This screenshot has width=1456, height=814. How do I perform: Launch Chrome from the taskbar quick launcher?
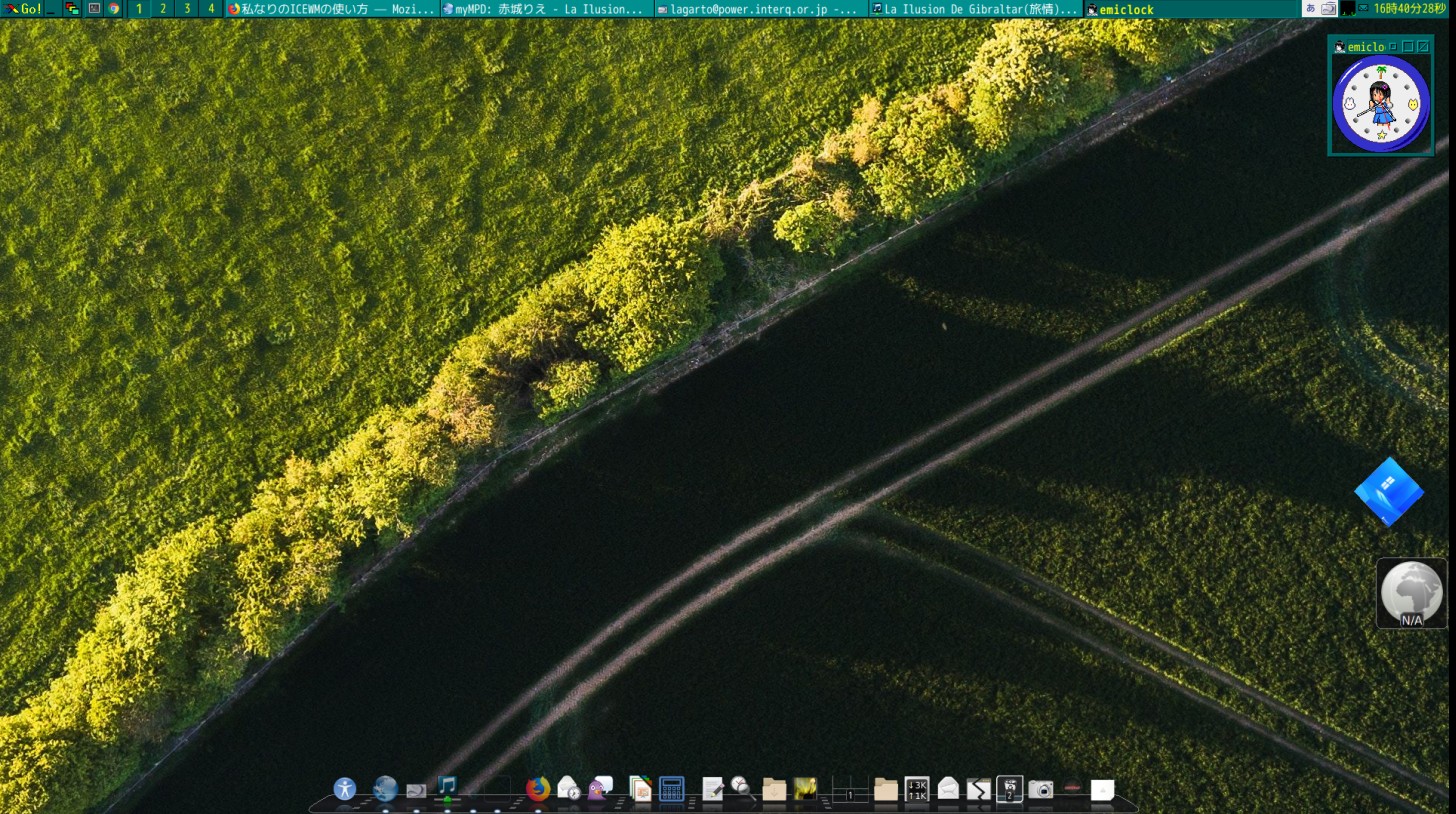click(x=114, y=9)
